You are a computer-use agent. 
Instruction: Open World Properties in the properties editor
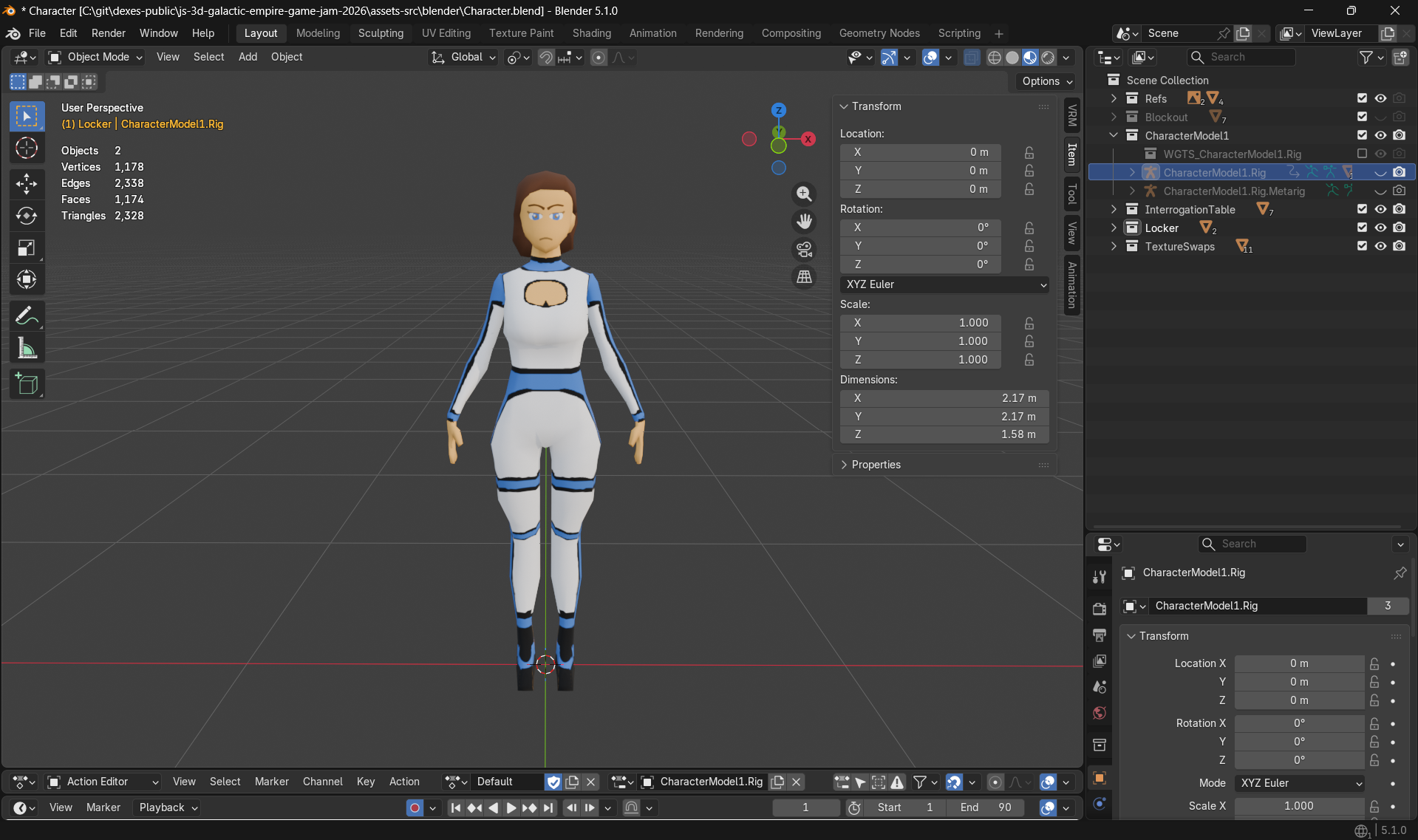click(x=1099, y=714)
